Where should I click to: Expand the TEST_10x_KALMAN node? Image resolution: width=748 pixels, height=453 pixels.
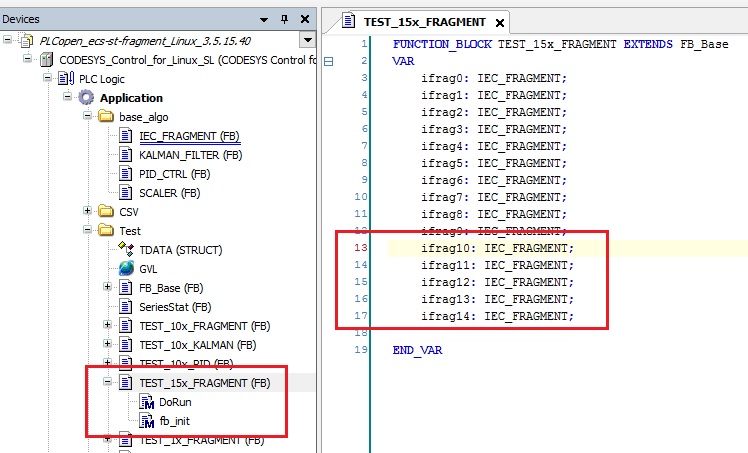pos(107,344)
